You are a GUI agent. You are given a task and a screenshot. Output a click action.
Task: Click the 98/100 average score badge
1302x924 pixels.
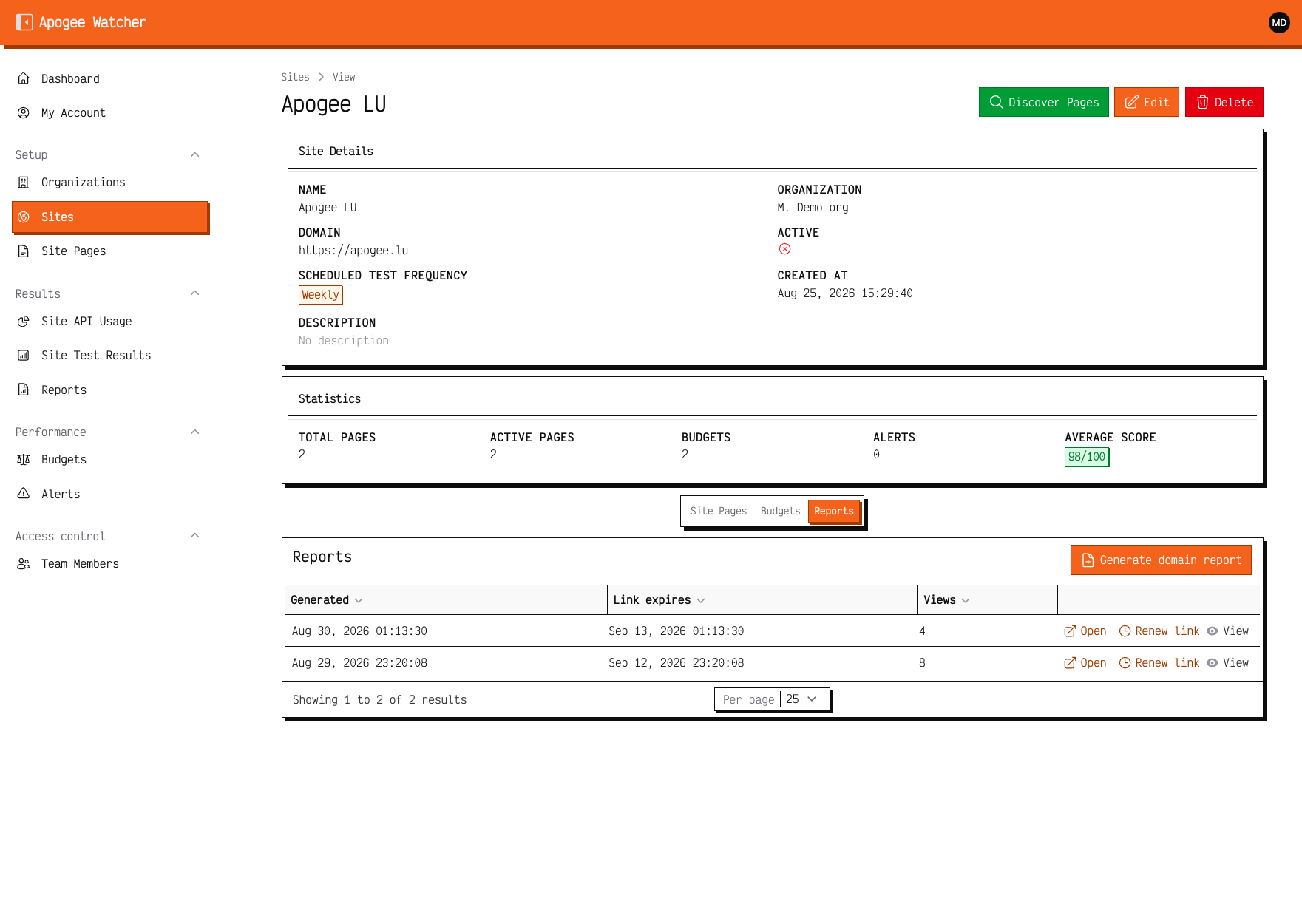coord(1086,457)
